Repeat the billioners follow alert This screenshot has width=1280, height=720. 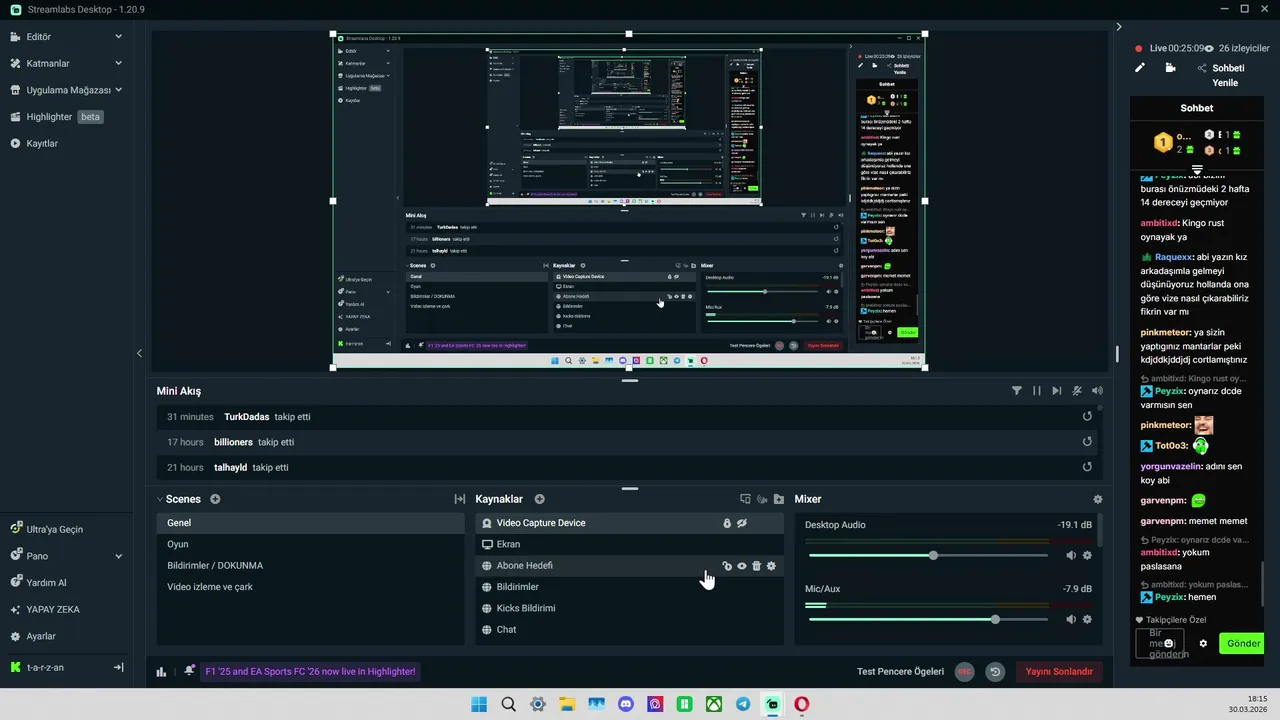tap(1087, 442)
